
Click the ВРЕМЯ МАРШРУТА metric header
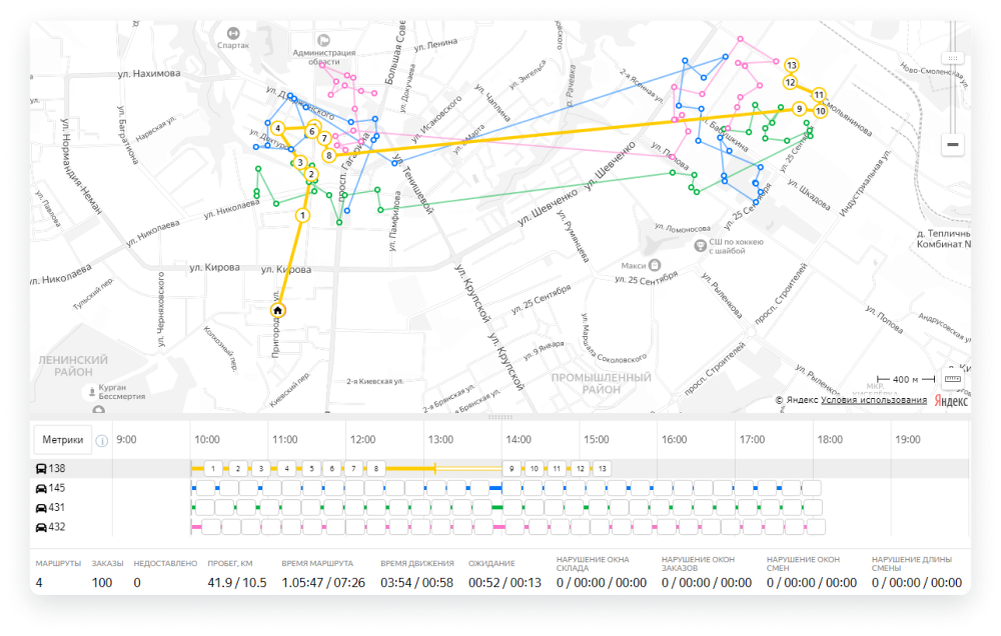(x=317, y=564)
